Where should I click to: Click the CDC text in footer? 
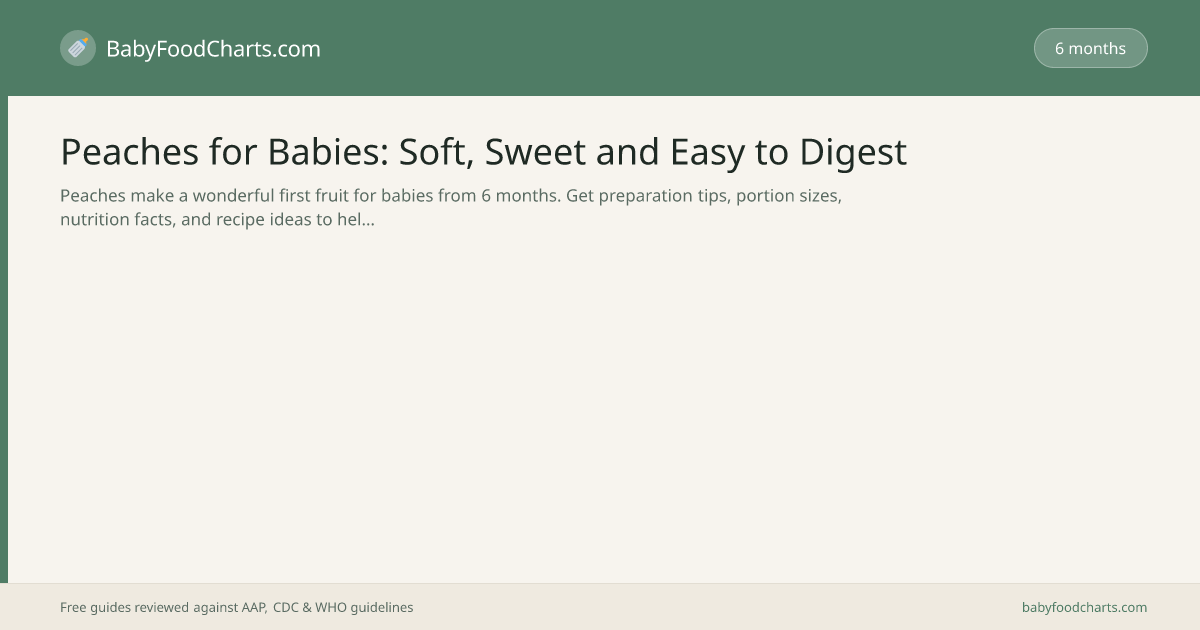click(x=286, y=607)
